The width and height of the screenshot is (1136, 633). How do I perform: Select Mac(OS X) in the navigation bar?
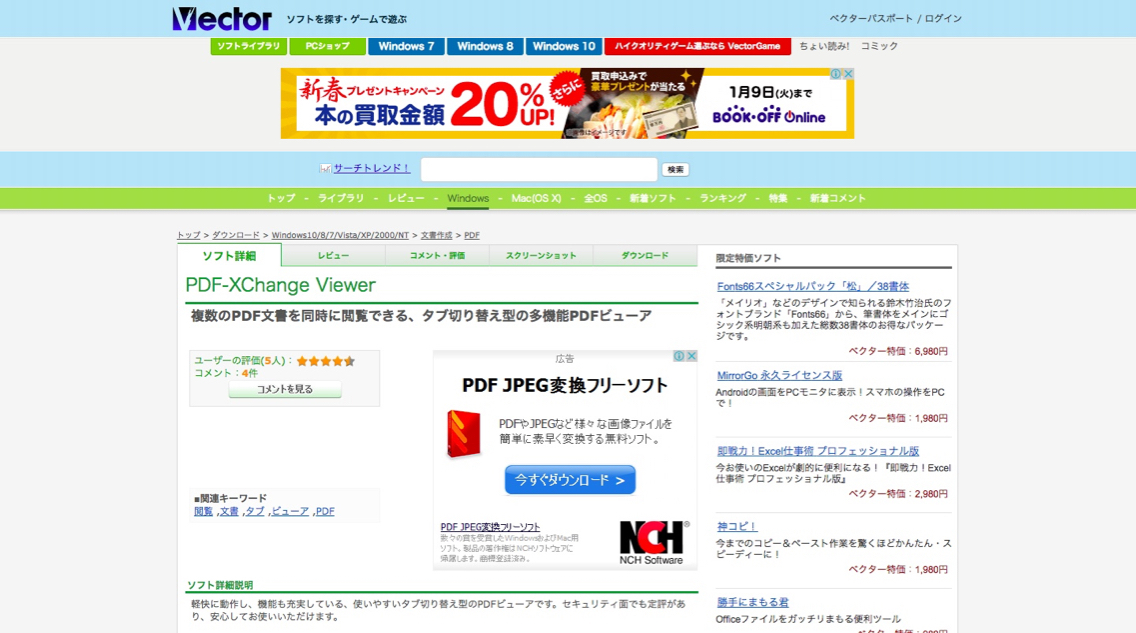click(x=536, y=198)
